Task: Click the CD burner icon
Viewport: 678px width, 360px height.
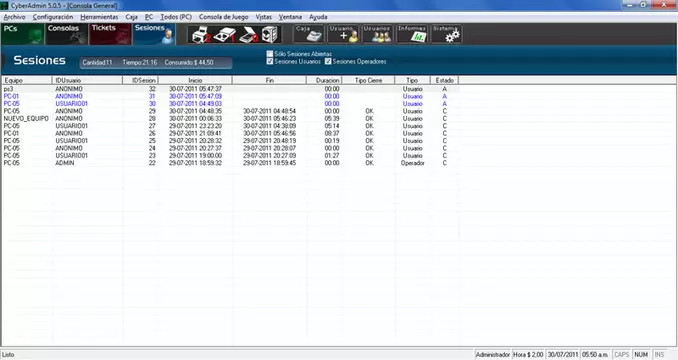Action: point(270,35)
